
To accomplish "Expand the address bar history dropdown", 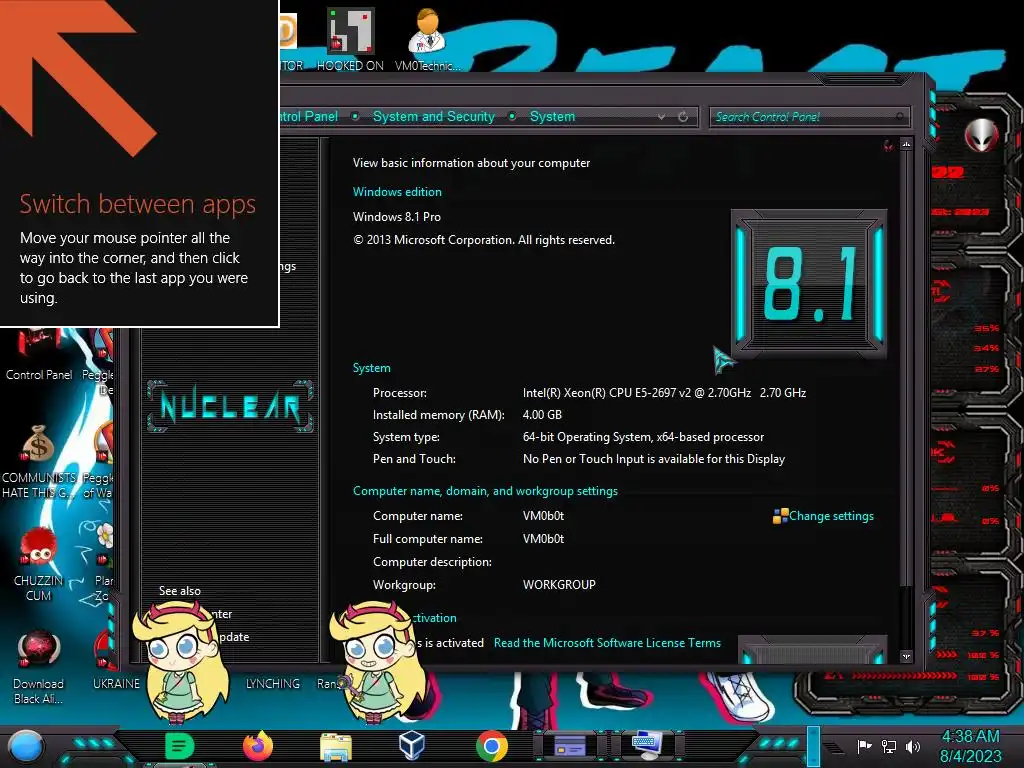I will pos(662,117).
